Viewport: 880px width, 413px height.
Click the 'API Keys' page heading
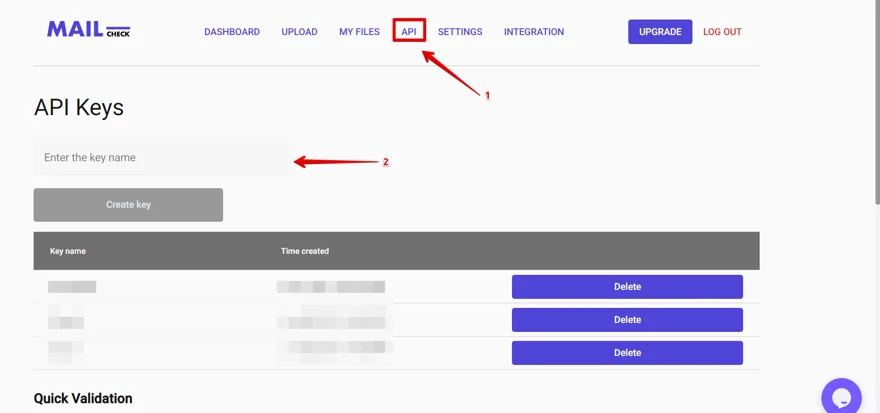click(x=79, y=107)
